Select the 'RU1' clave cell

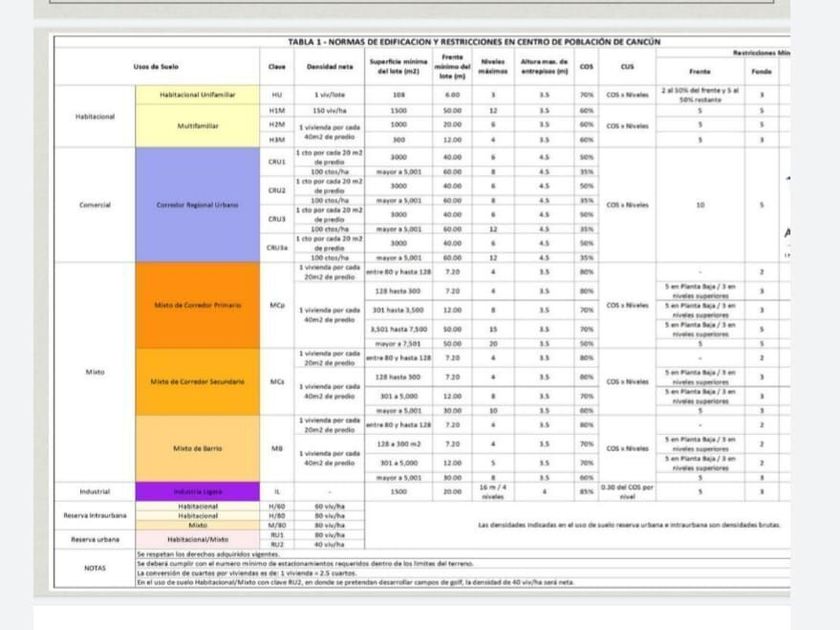point(276,535)
